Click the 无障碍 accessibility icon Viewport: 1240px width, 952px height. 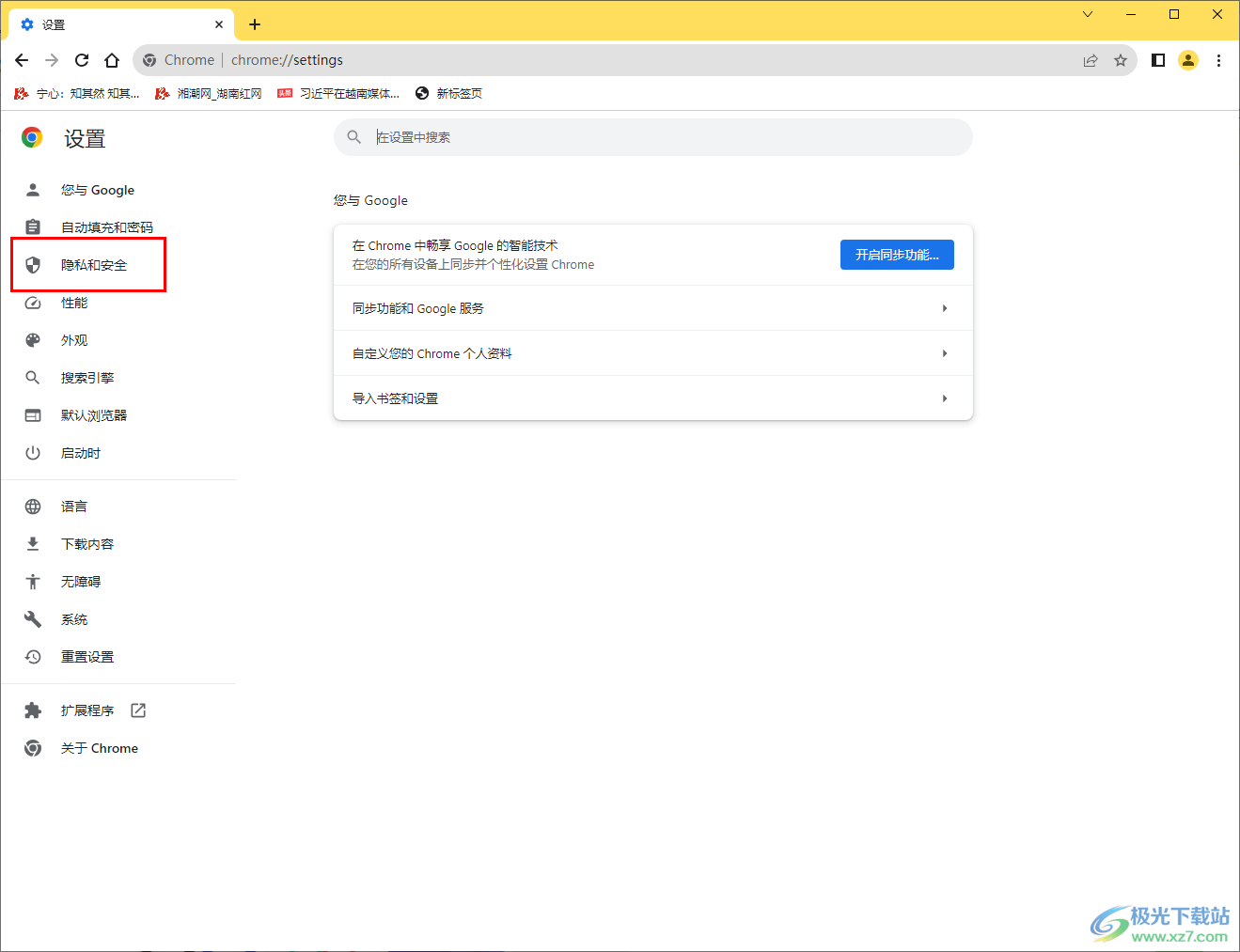(x=33, y=582)
